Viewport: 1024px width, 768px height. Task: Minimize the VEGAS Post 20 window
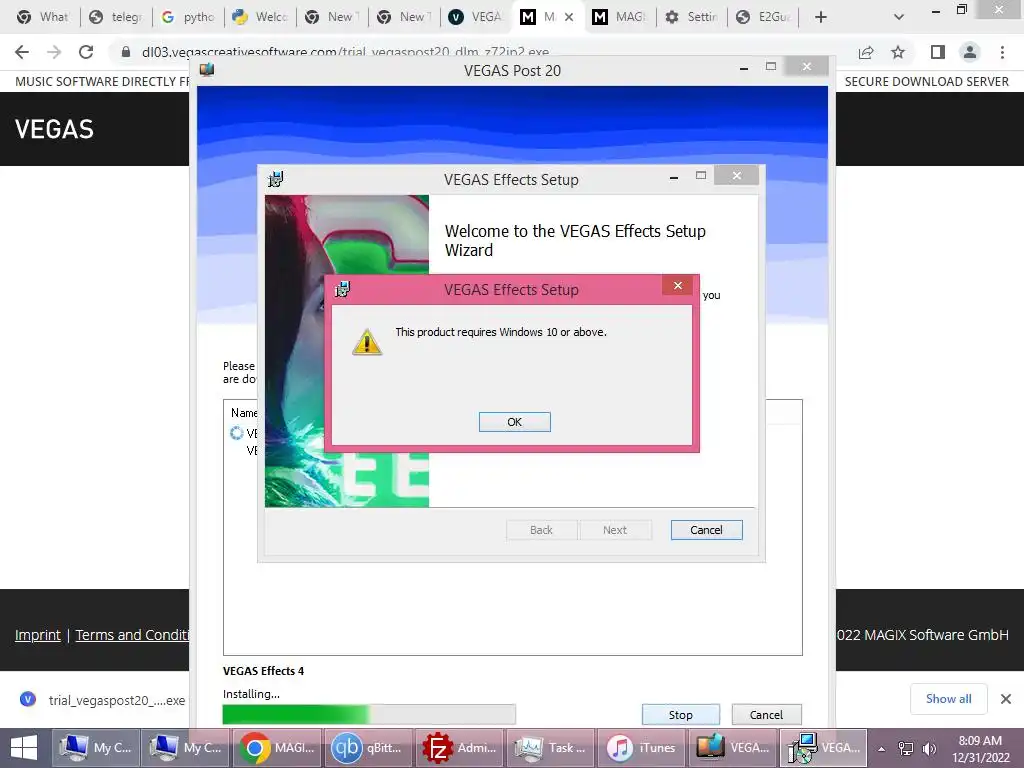tap(744, 68)
